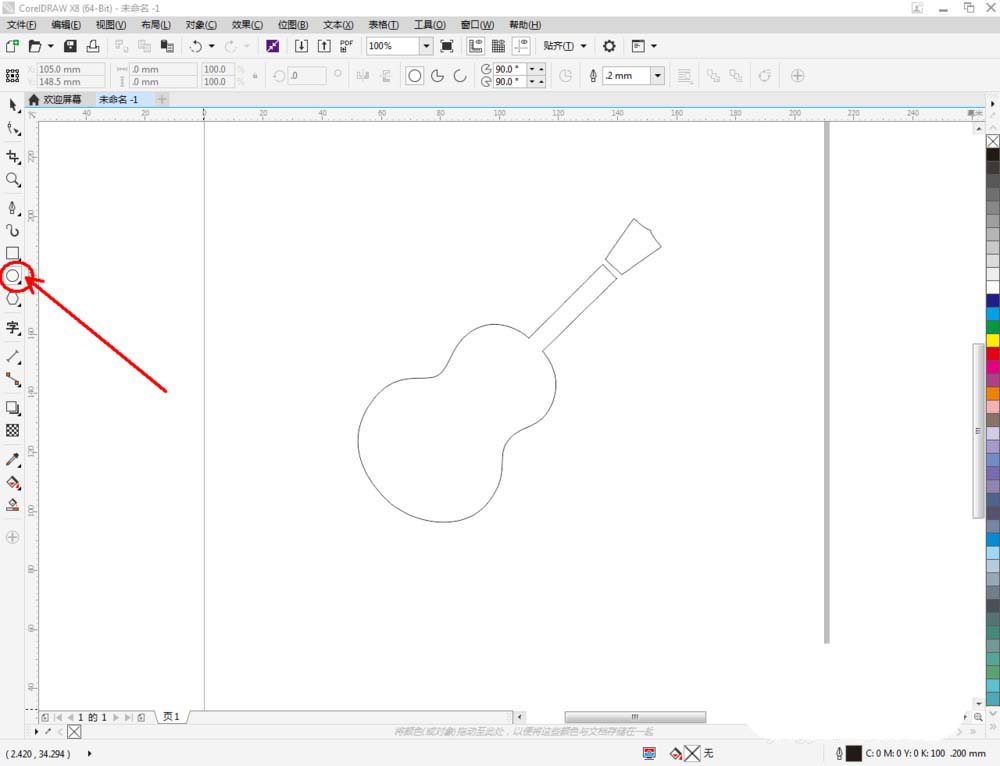The height and width of the screenshot is (766, 1000).
Task: Select the Shape edit tool
Action: click(13, 129)
